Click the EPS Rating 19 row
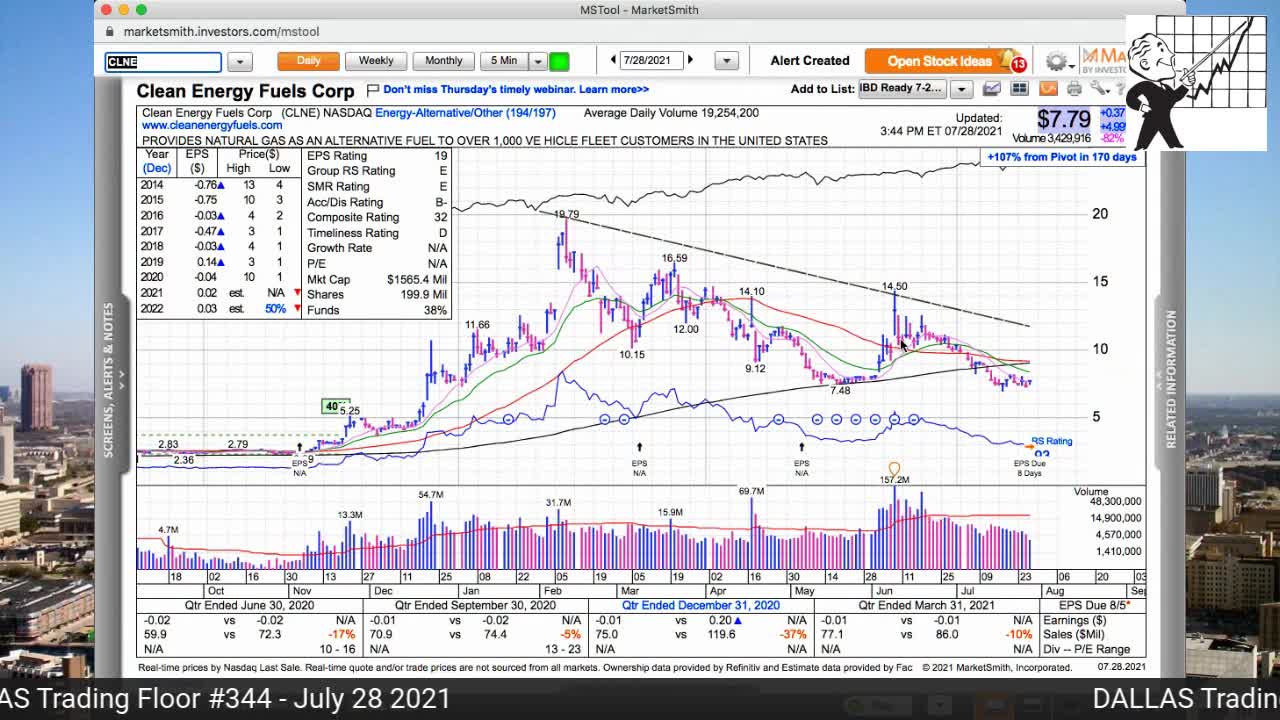The image size is (1280, 720). [377, 156]
